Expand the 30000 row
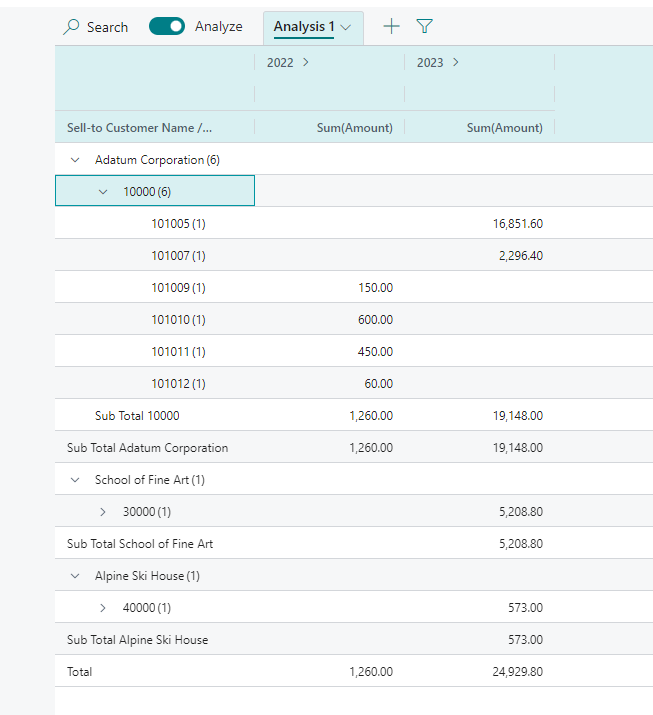653x715 pixels. pyautogui.click(x=103, y=512)
